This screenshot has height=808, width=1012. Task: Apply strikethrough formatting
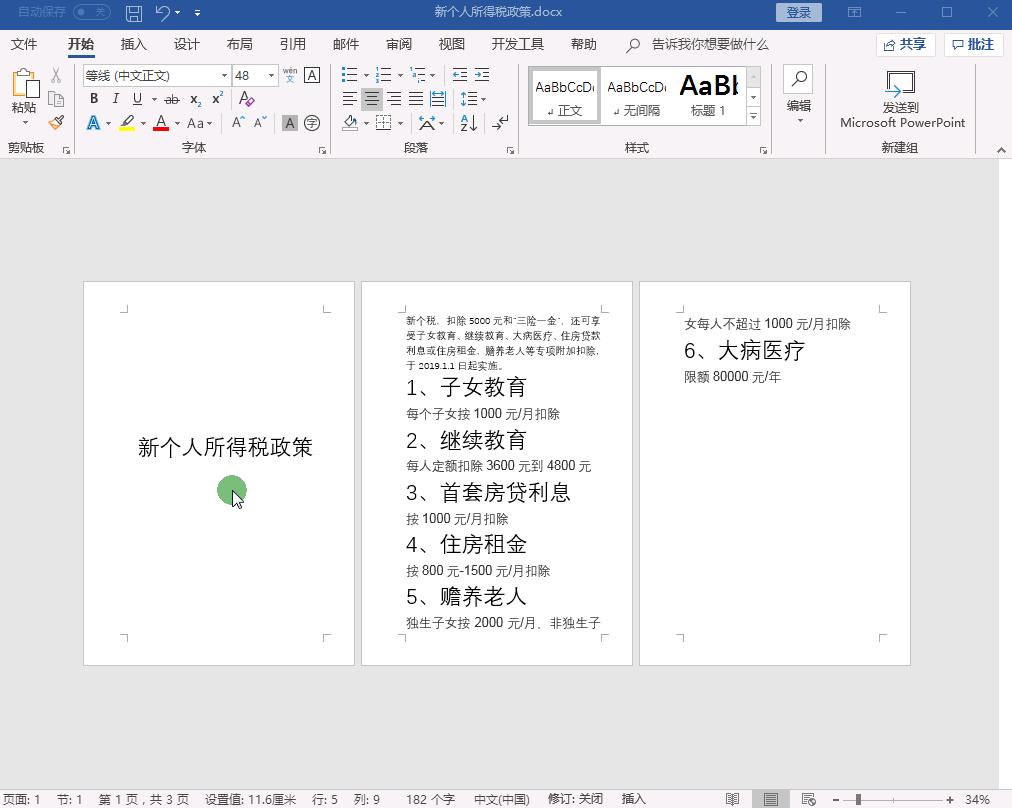point(171,99)
